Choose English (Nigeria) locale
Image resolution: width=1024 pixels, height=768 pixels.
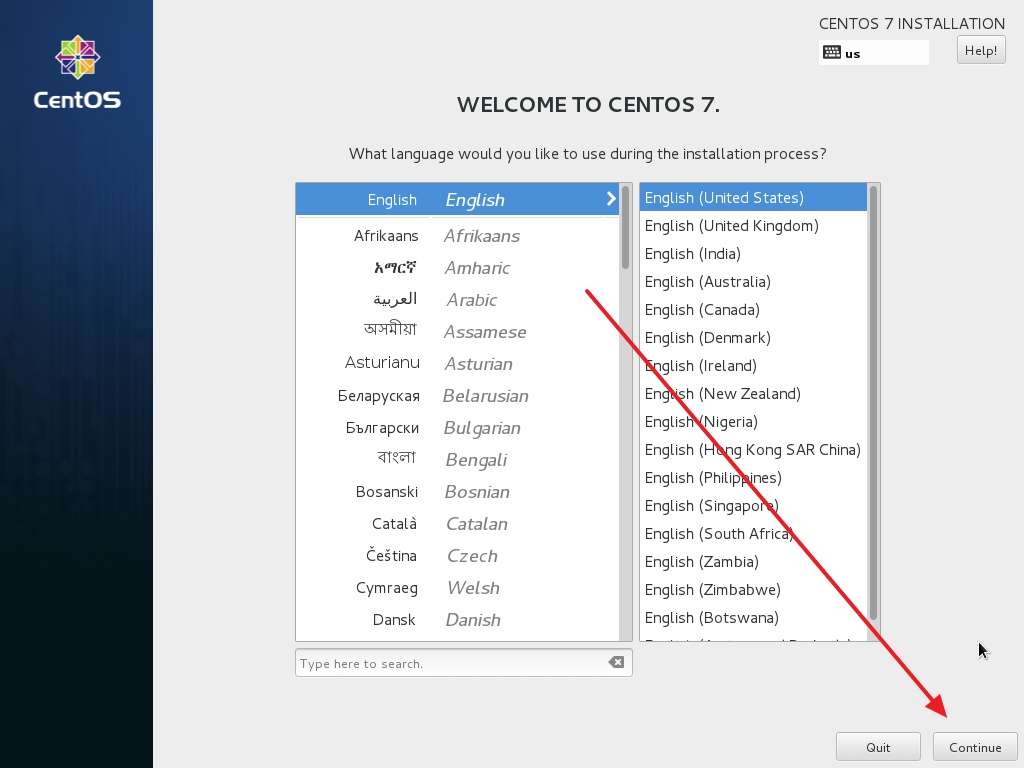754,422
